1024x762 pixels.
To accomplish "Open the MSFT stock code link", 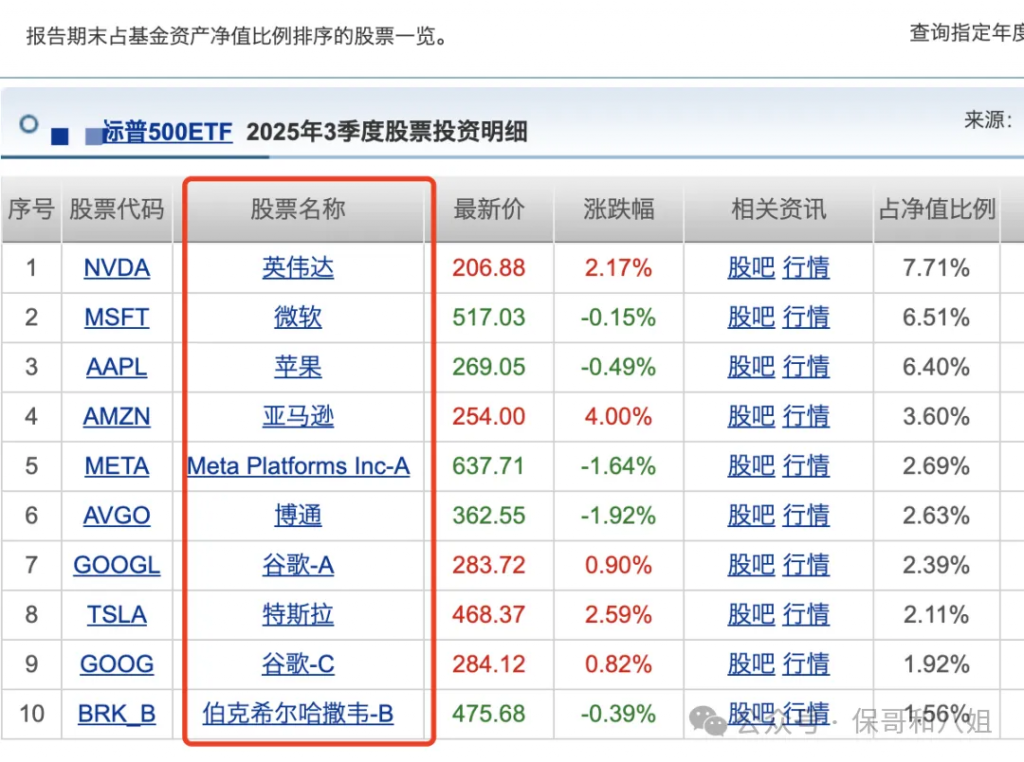I will tap(117, 318).
